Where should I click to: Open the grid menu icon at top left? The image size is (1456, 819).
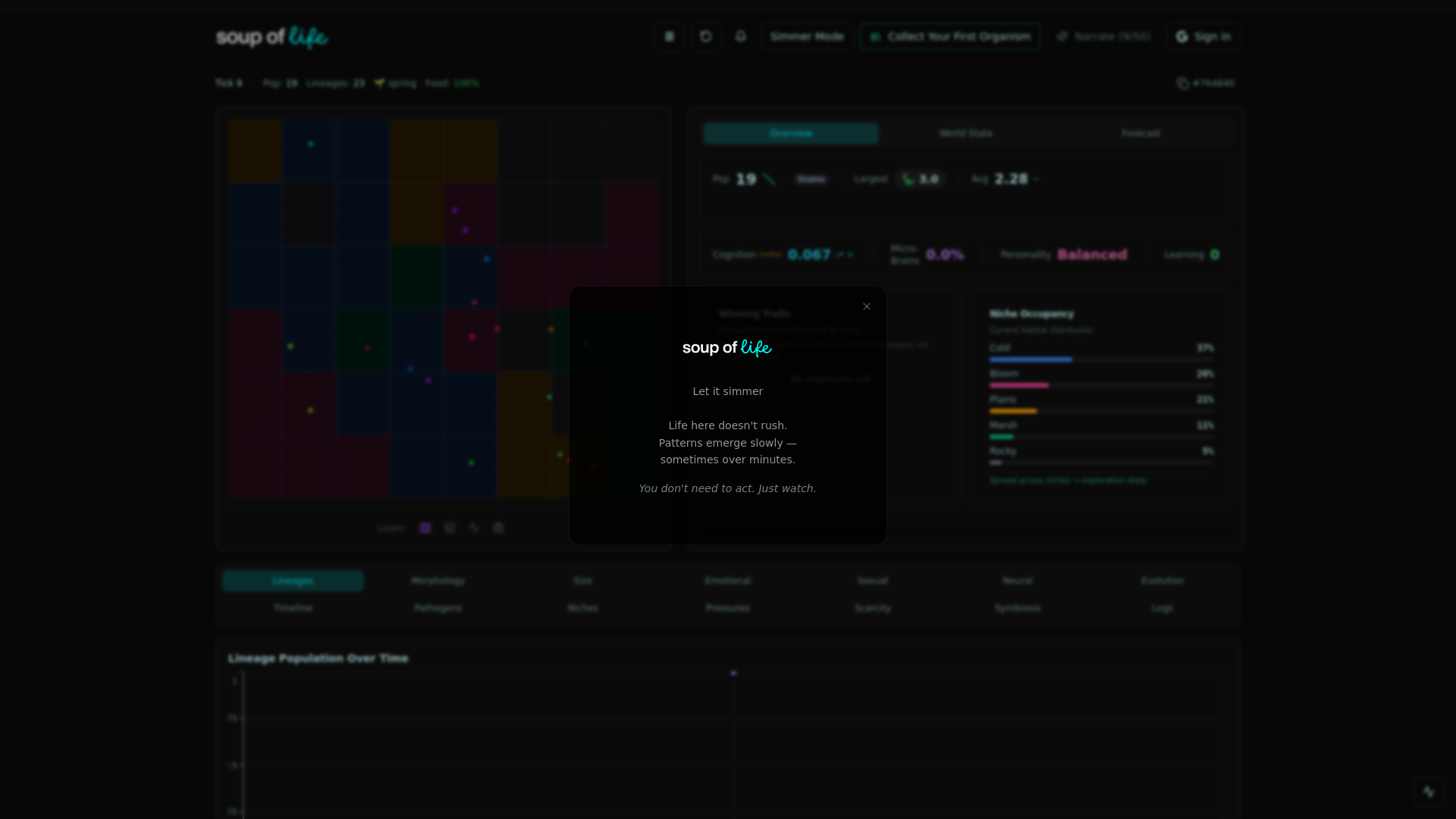pyautogui.click(x=670, y=36)
